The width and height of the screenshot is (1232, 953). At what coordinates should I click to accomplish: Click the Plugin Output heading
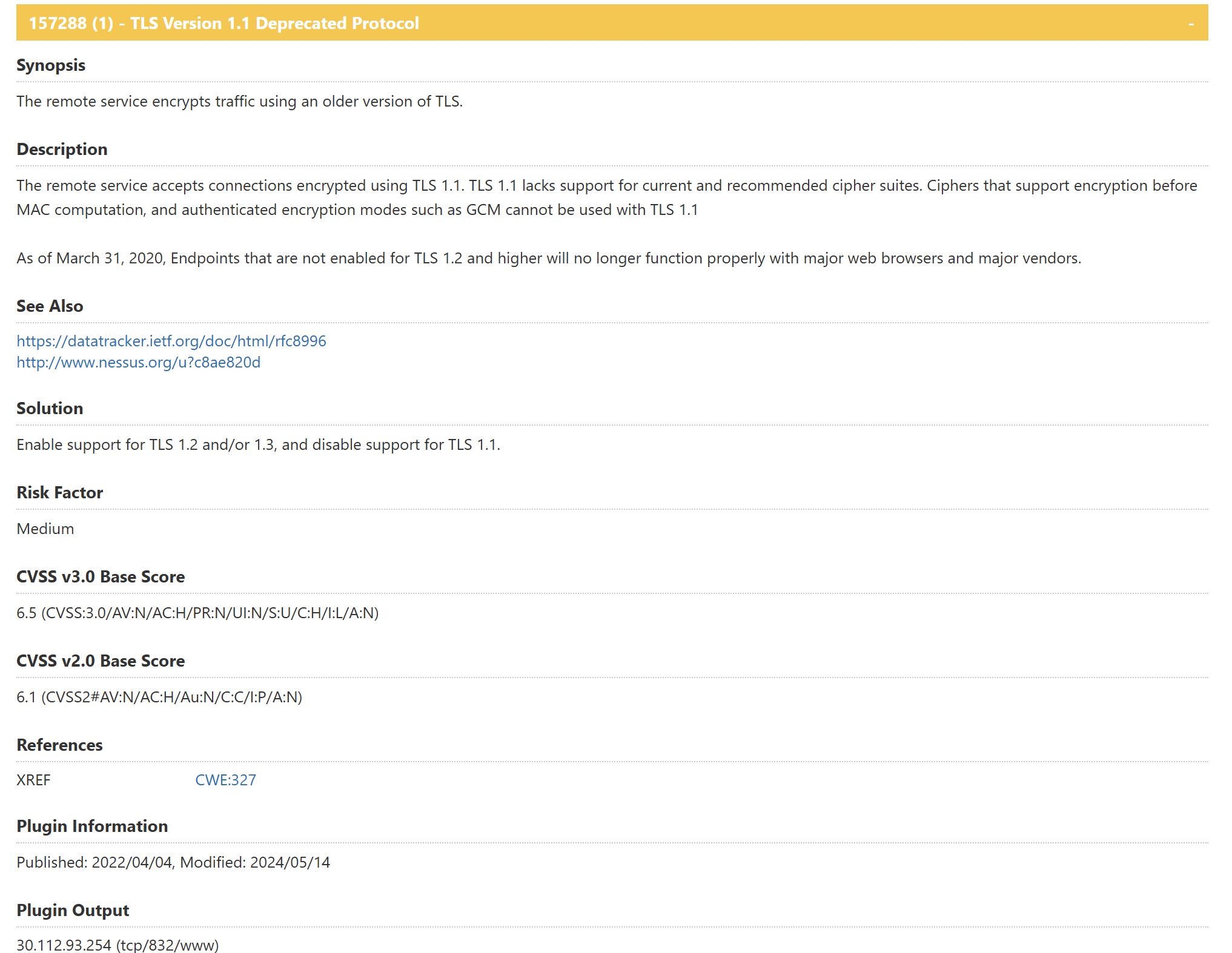tap(73, 910)
